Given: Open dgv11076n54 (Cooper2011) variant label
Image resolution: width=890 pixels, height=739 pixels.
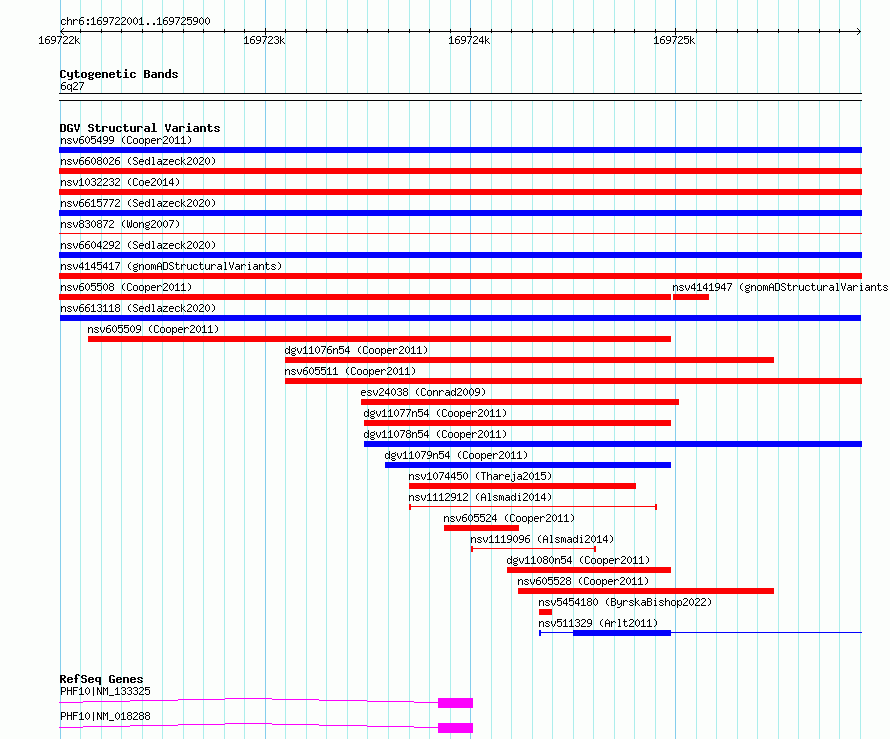Looking at the screenshot, I should pyautogui.click(x=356, y=350).
